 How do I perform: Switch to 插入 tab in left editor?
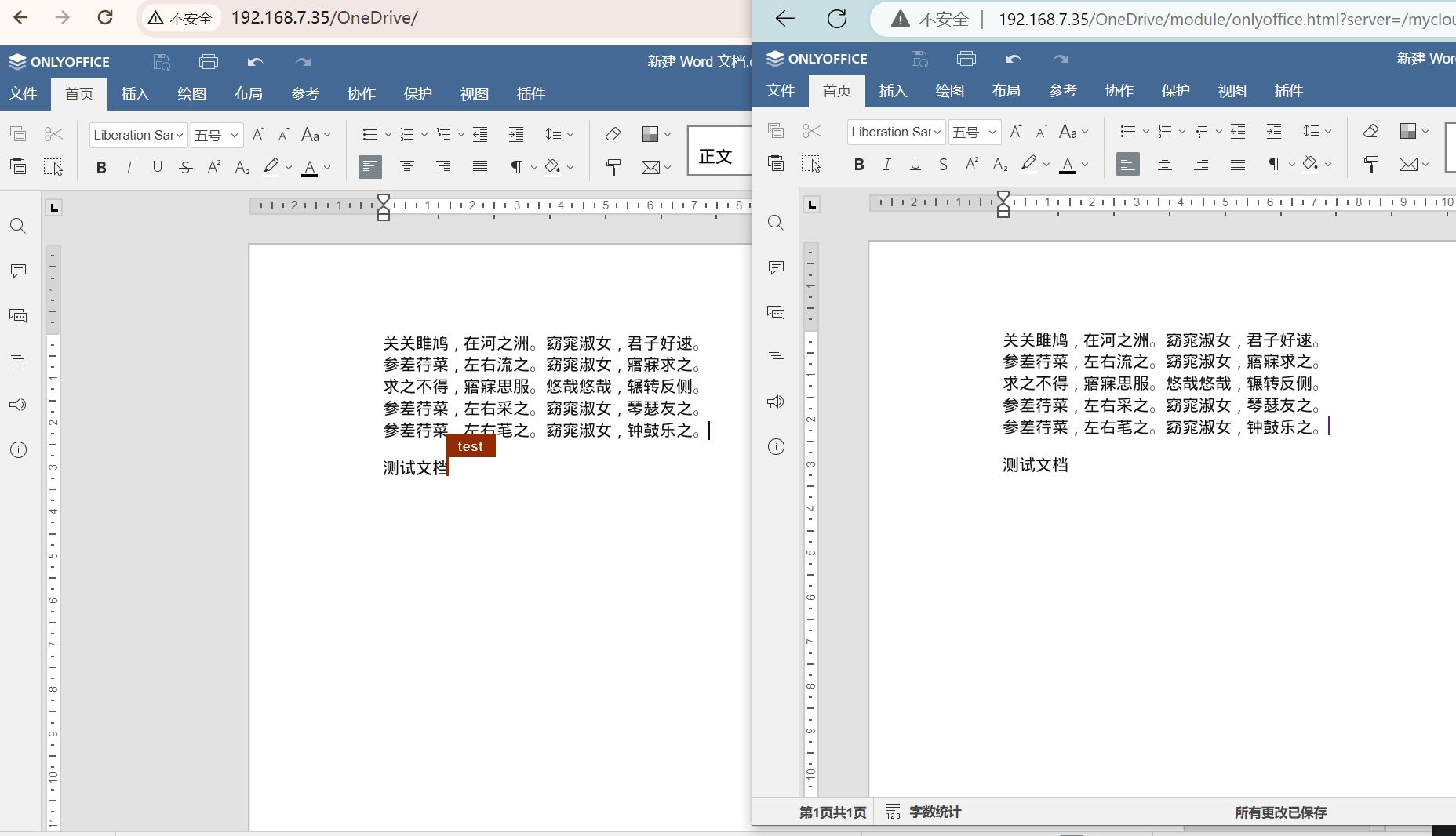click(135, 94)
